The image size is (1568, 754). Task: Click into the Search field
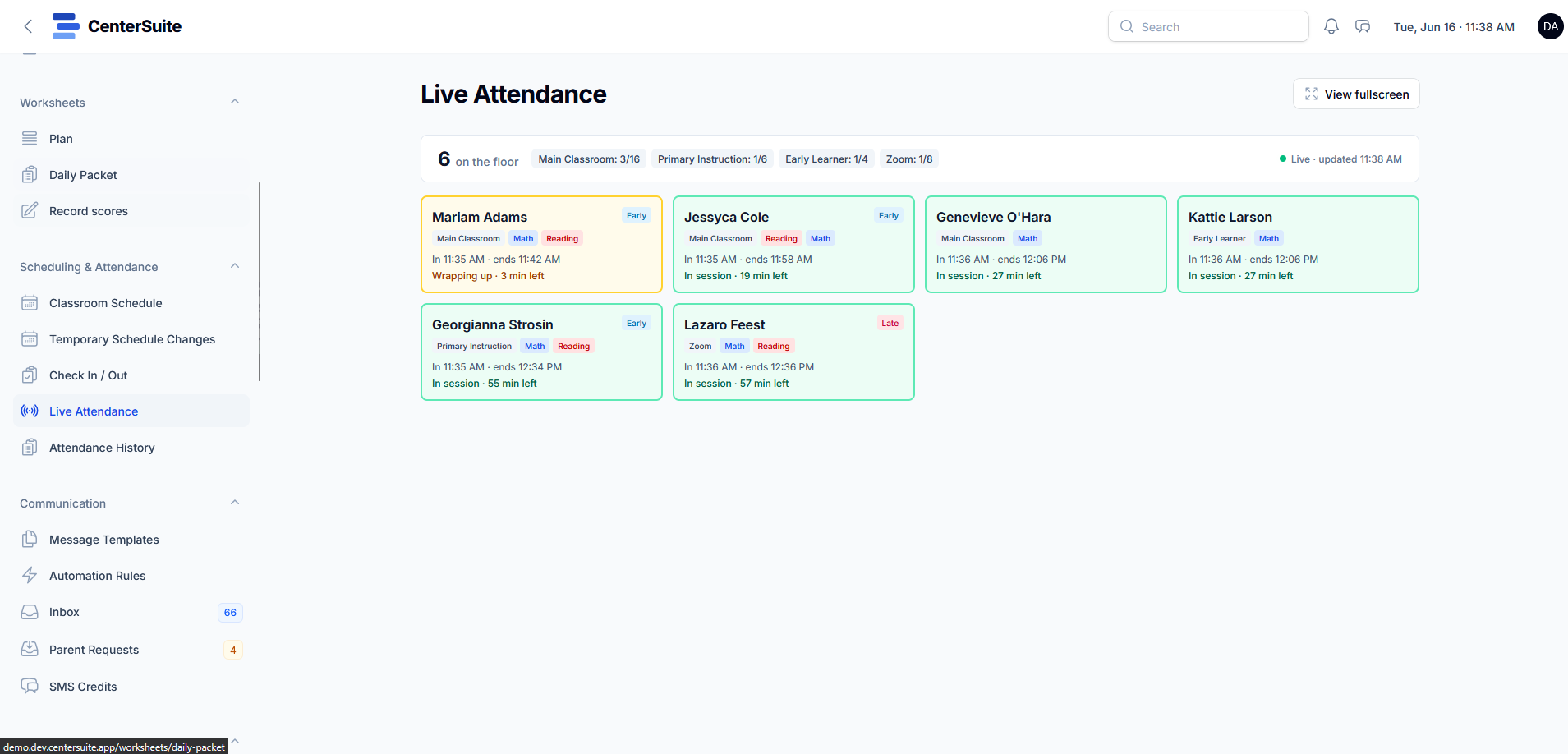pos(1208,26)
